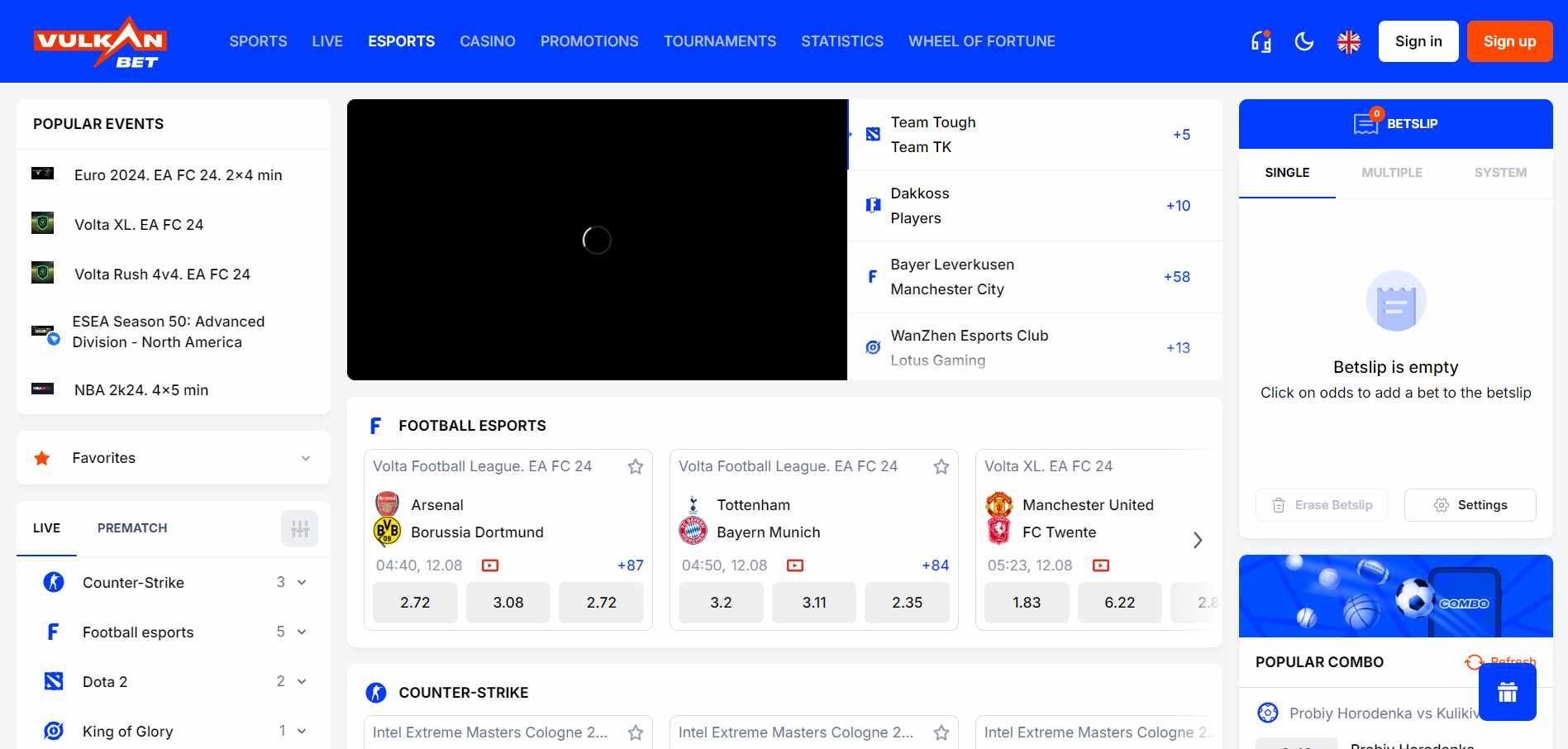Open live stream icon for Tottenham match

[795, 565]
